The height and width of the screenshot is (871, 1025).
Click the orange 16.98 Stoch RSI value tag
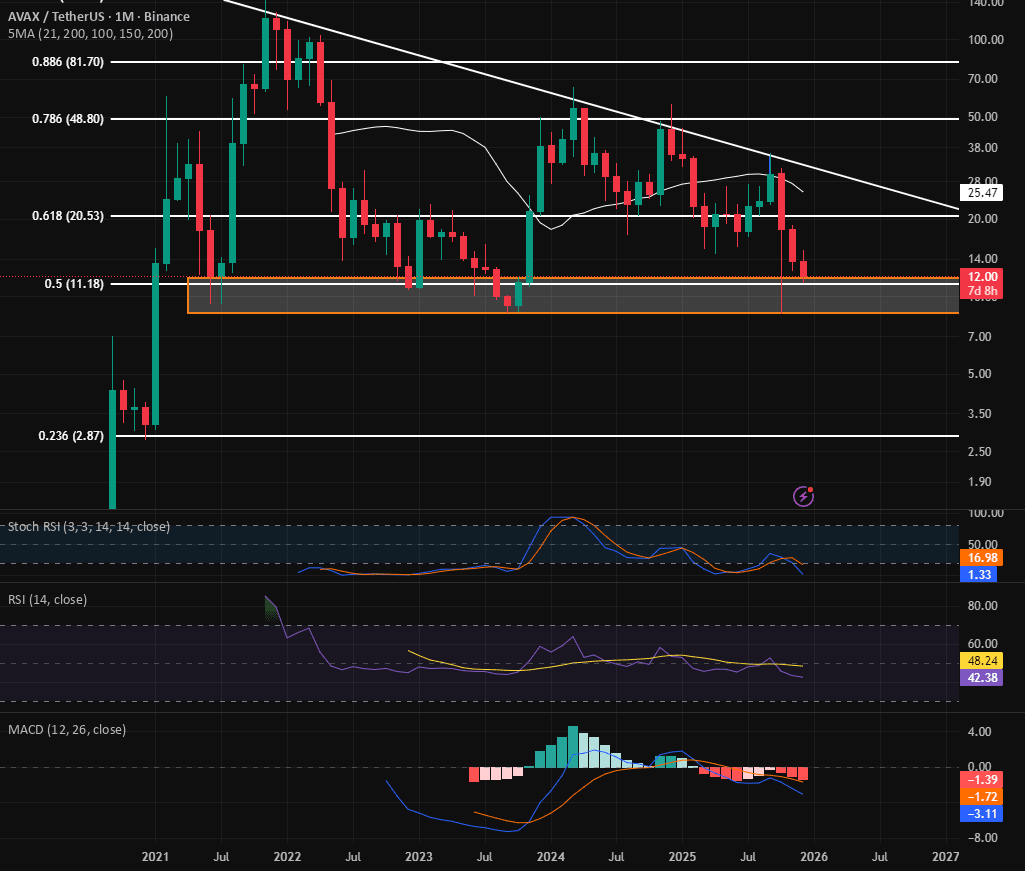click(x=981, y=558)
